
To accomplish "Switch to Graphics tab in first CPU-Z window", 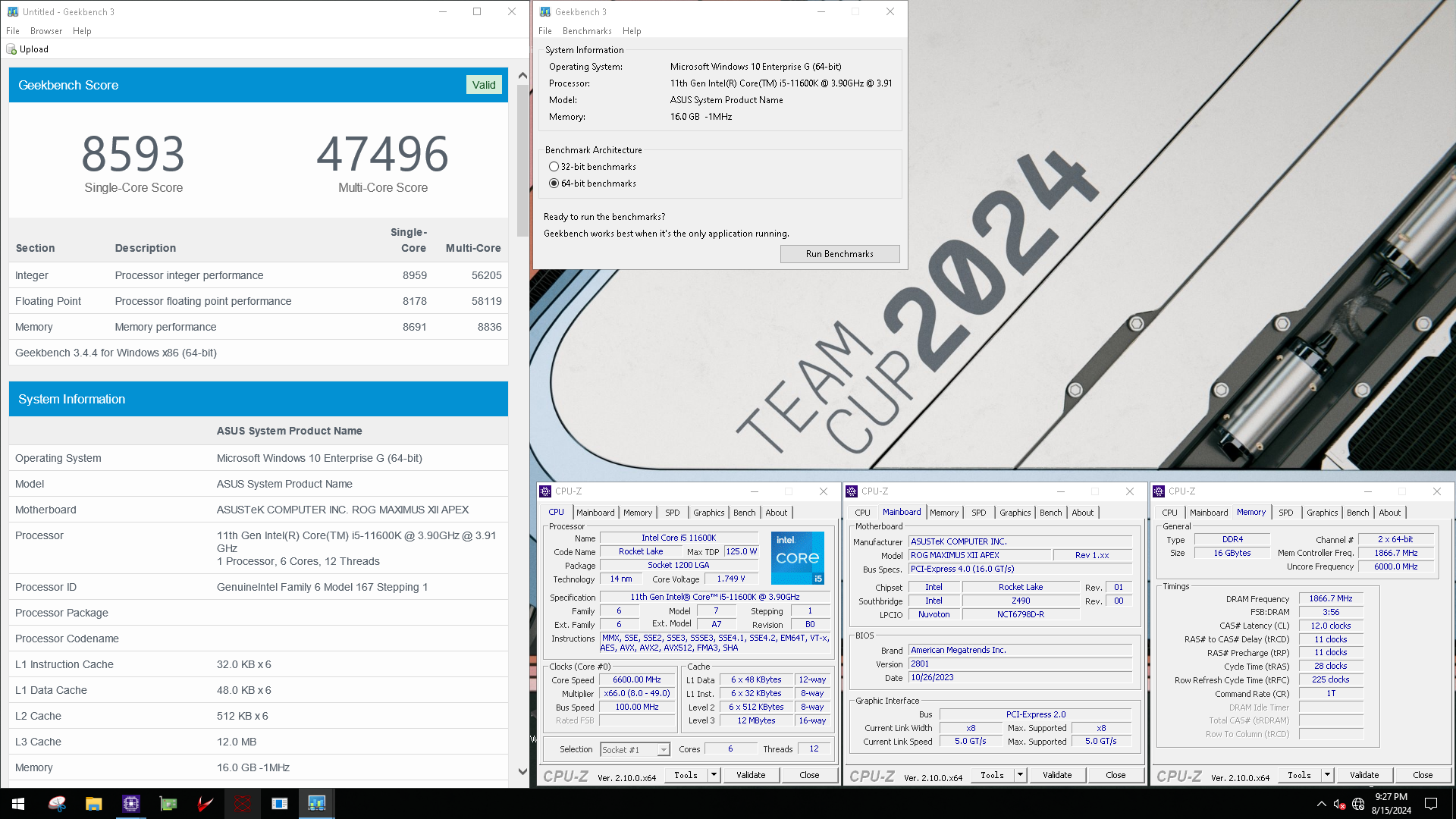I will point(709,513).
